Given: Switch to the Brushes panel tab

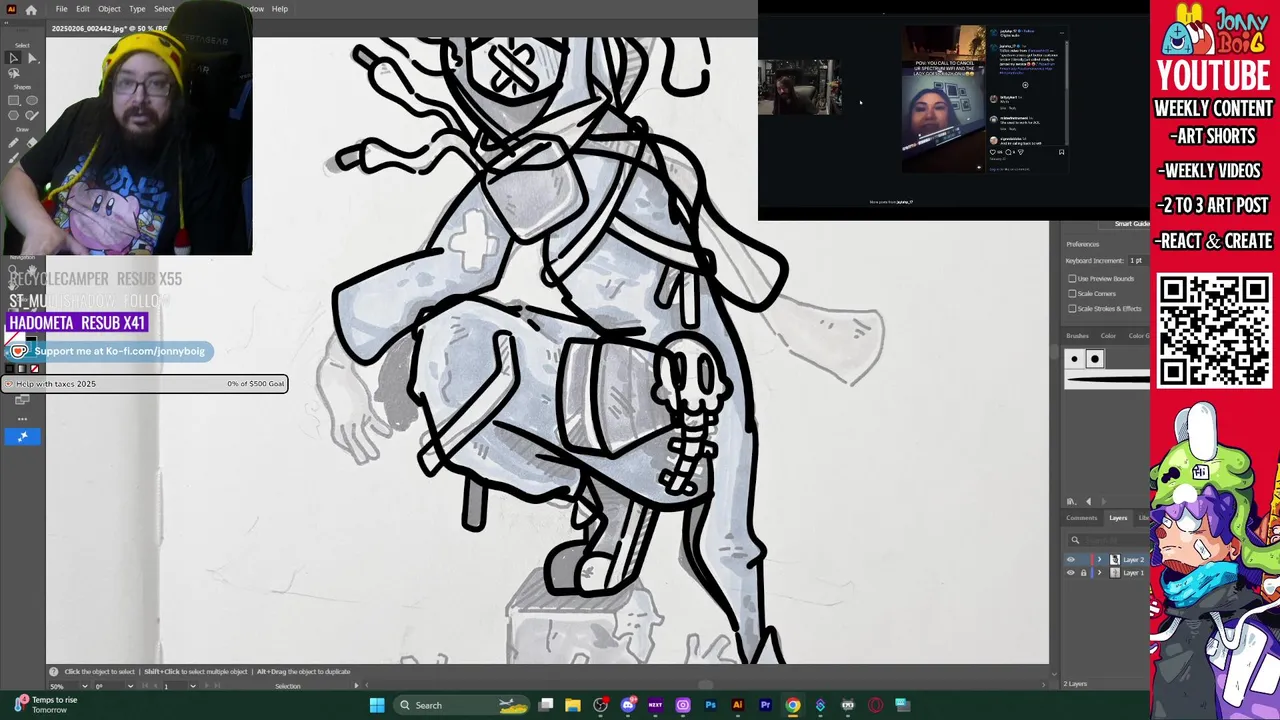Looking at the screenshot, I should coord(1077,336).
